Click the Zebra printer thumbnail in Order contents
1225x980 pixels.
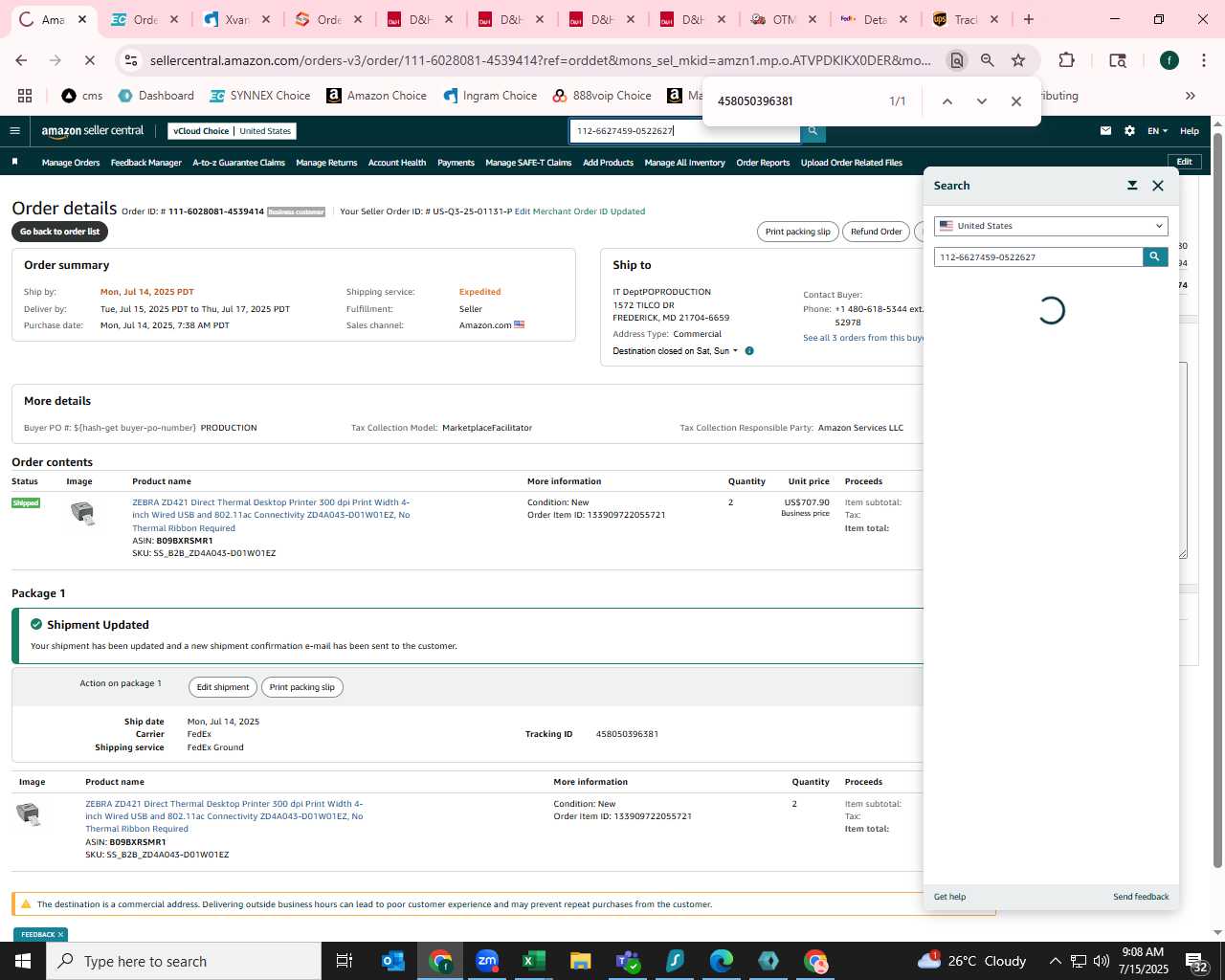pyautogui.click(x=83, y=513)
